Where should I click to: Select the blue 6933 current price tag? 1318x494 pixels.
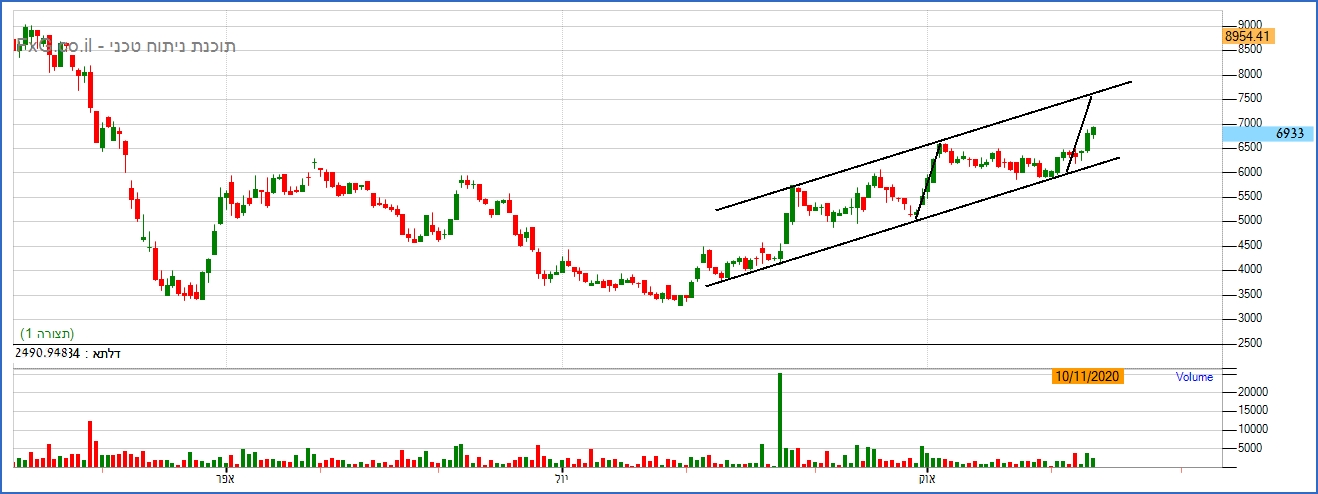[x=1268, y=133]
